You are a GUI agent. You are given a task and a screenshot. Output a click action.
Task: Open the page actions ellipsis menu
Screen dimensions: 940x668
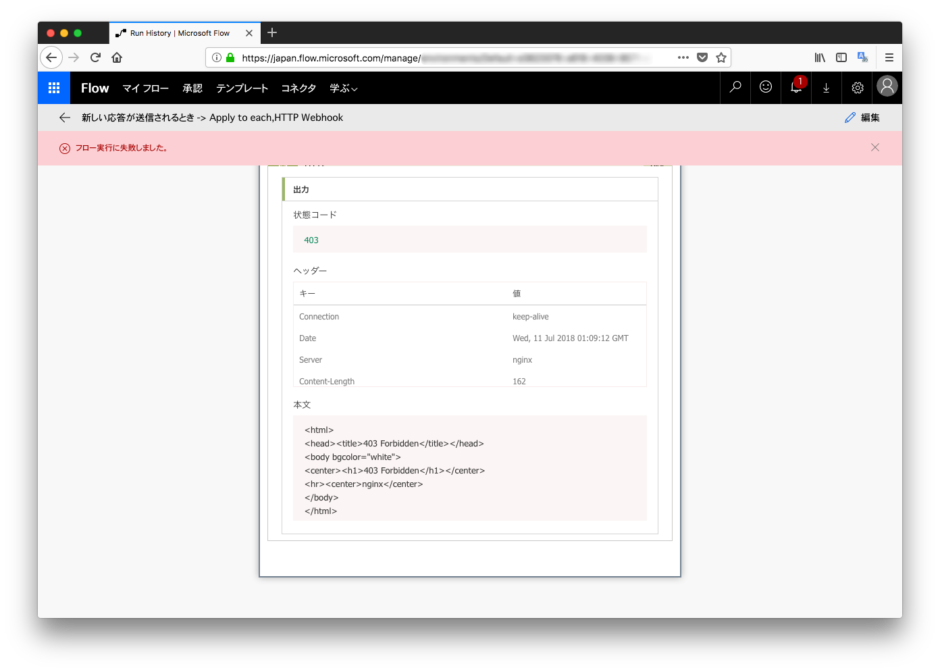(684, 57)
